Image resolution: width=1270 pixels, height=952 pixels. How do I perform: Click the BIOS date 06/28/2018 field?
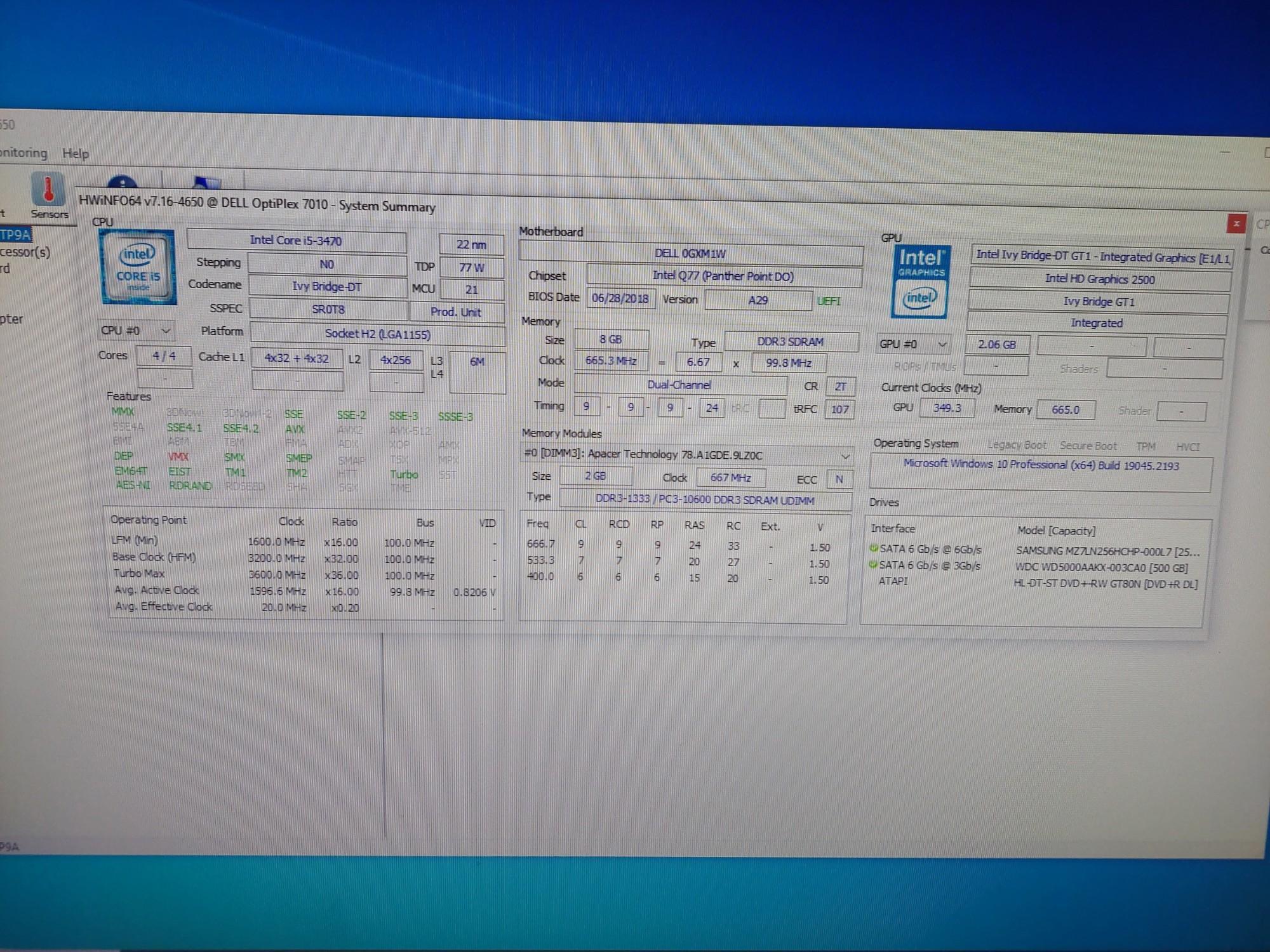tap(620, 298)
